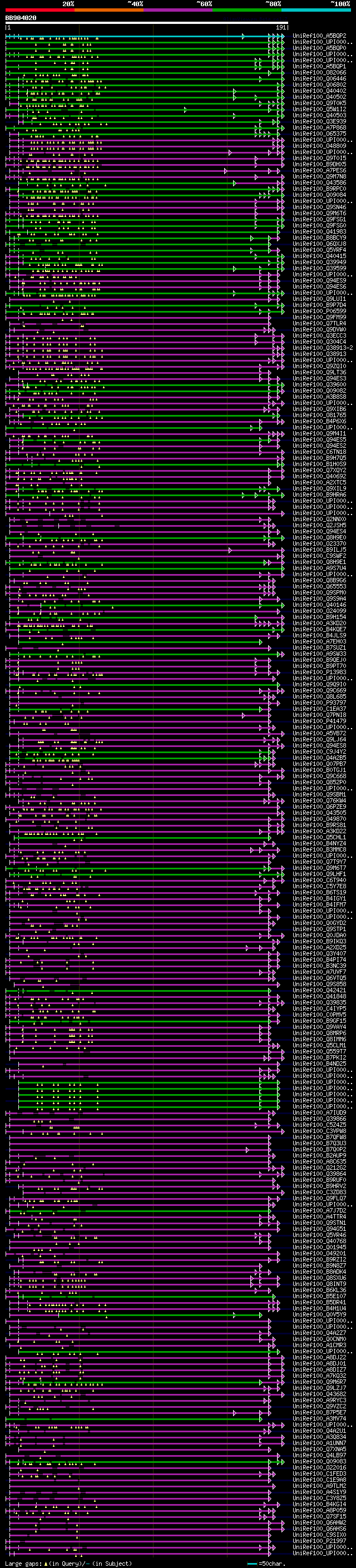Open hit UniRef100_P06599
The width and height of the screenshot is (356, 1568).
[319, 311]
